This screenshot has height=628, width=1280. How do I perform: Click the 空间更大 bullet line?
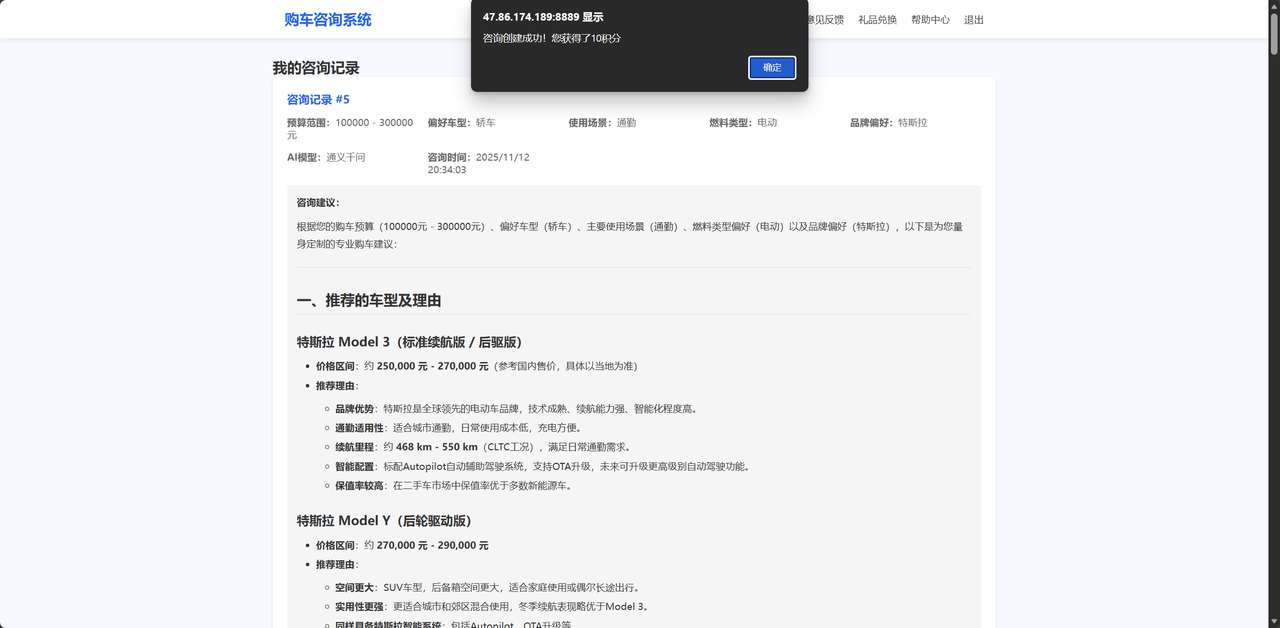(x=487, y=587)
